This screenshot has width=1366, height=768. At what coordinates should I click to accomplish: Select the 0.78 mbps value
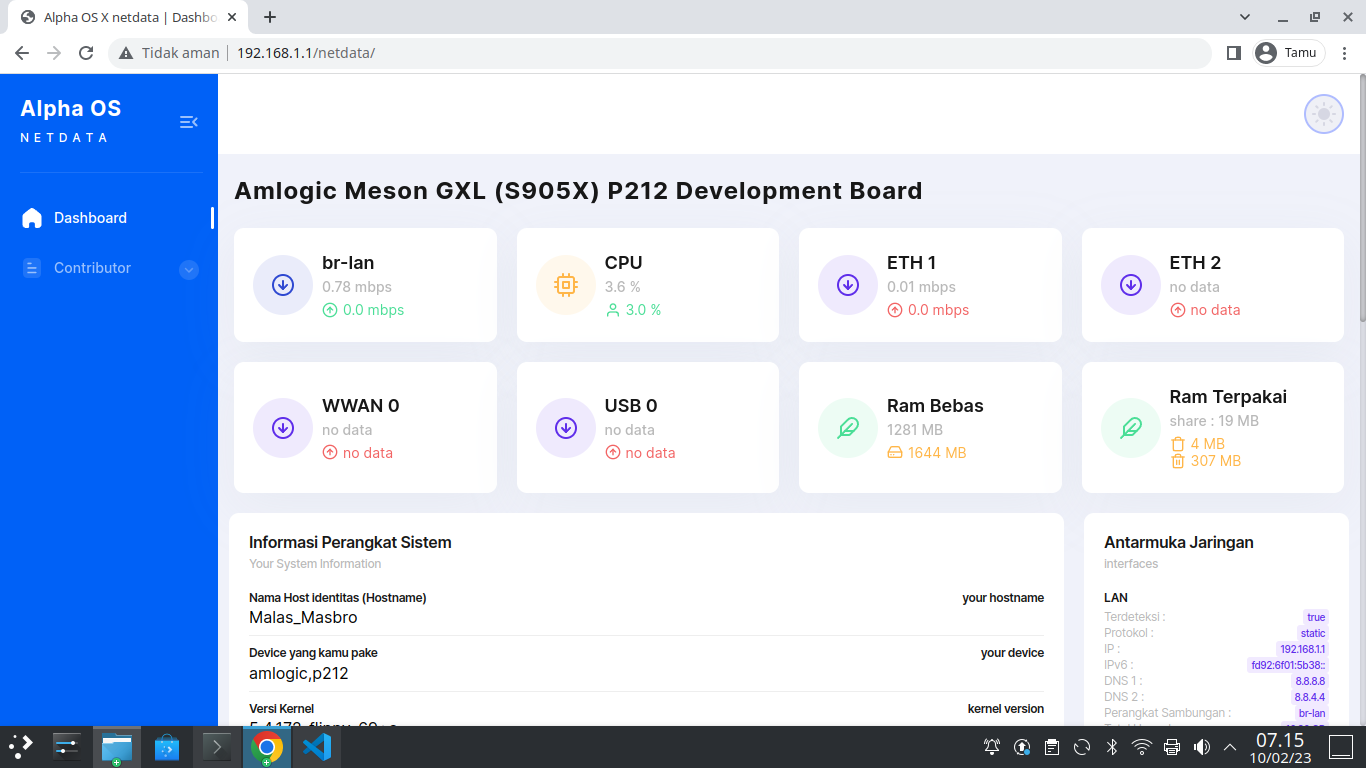click(357, 287)
